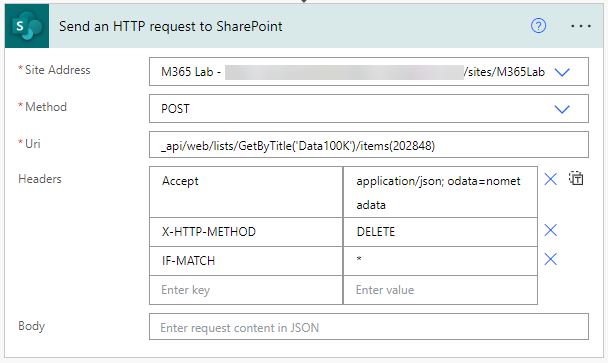This screenshot has width=608, height=363.
Task: Remove the X-HTTP-METHOD header row
Action: 551,230
